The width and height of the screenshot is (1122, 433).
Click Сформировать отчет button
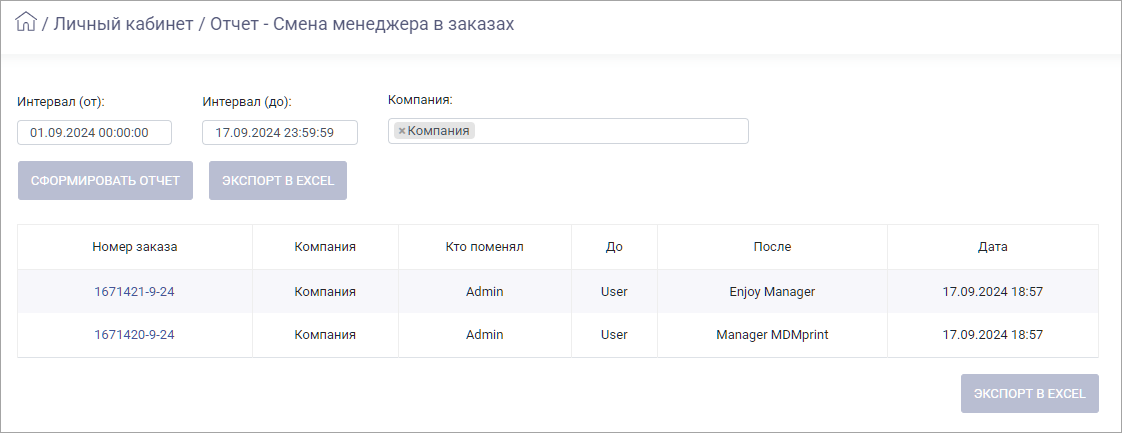tap(105, 180)
